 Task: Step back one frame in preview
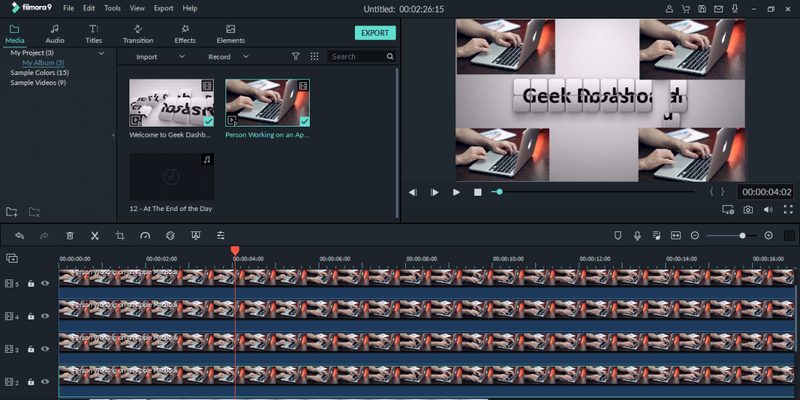[412, 192]
